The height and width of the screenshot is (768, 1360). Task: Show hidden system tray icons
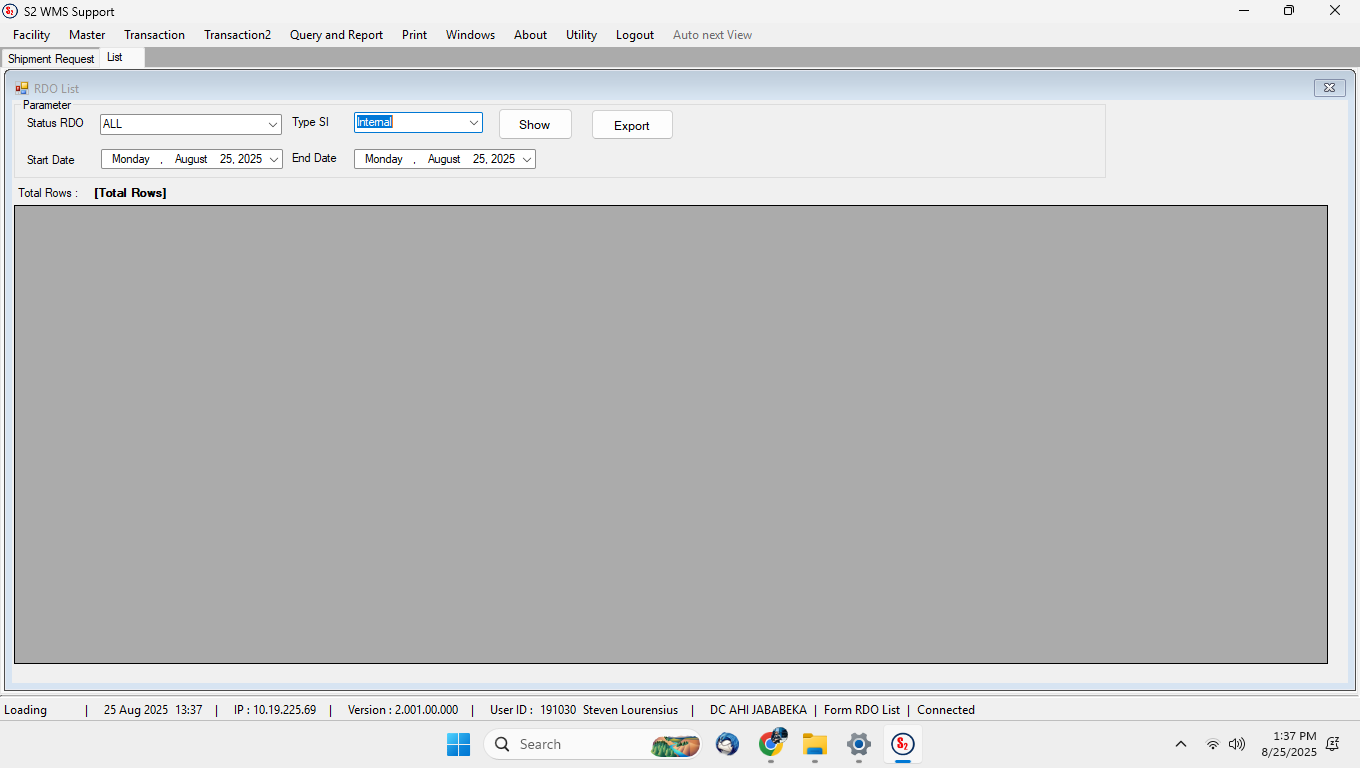click(x=1181, y=744)
